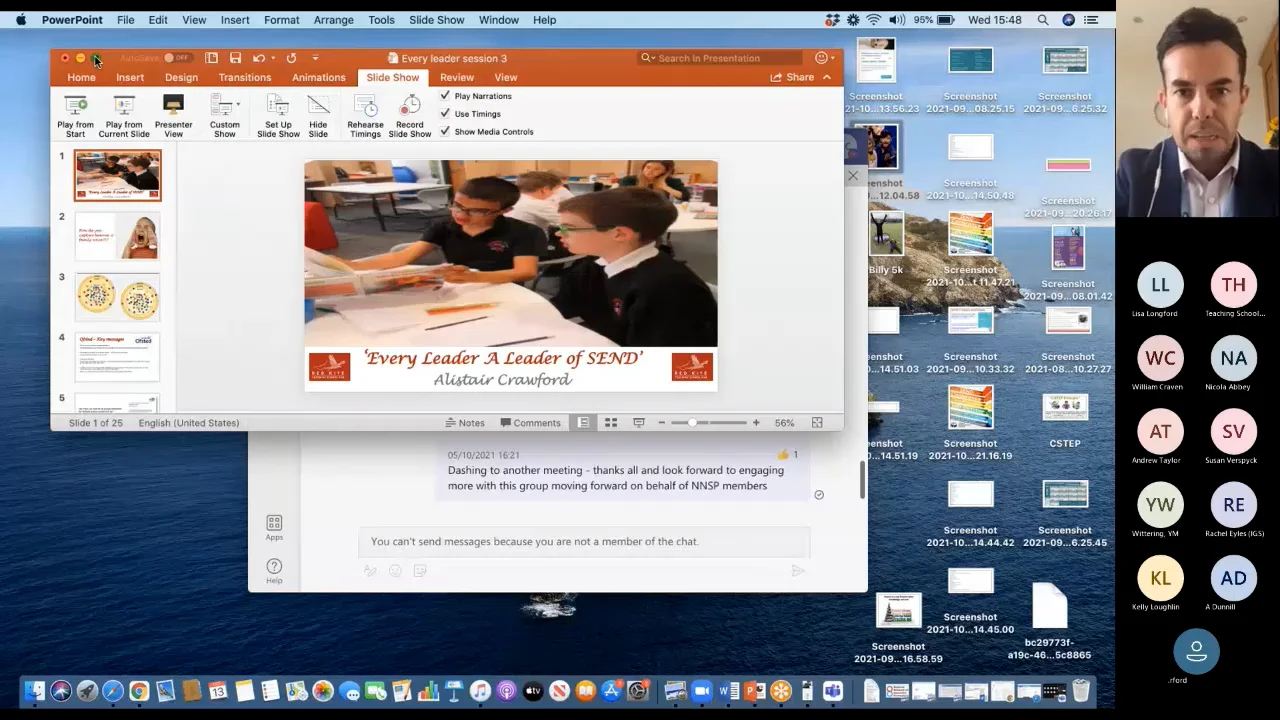Open Set Up Slide Show settings
This screenshot has width=1280, height=720.
pos(278,106)
